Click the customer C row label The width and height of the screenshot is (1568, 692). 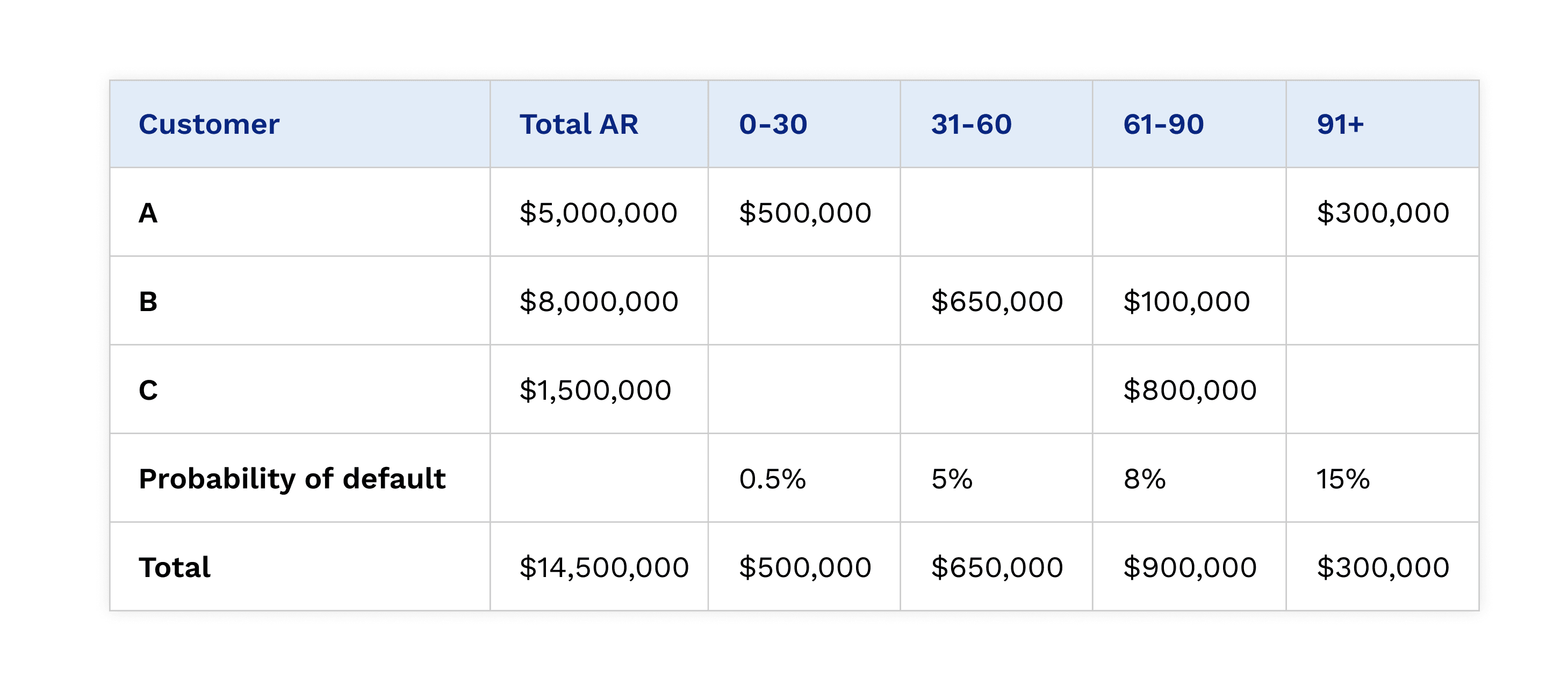[x=148, y=390]
